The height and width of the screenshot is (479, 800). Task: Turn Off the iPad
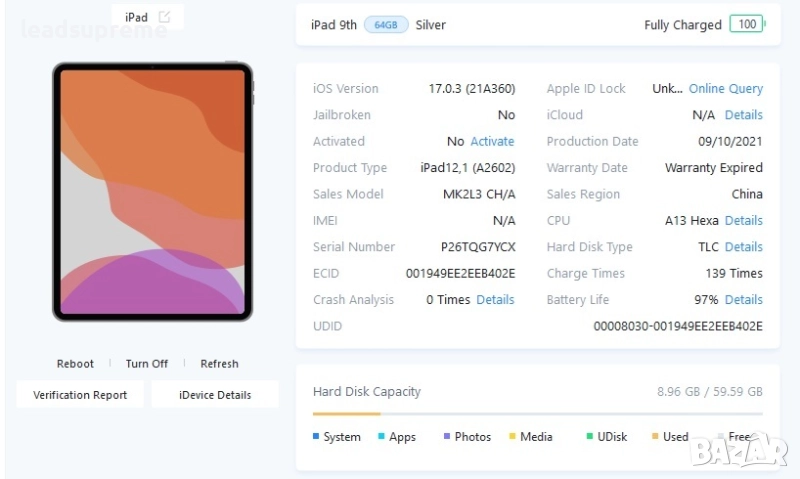click(x=147, y=364)
